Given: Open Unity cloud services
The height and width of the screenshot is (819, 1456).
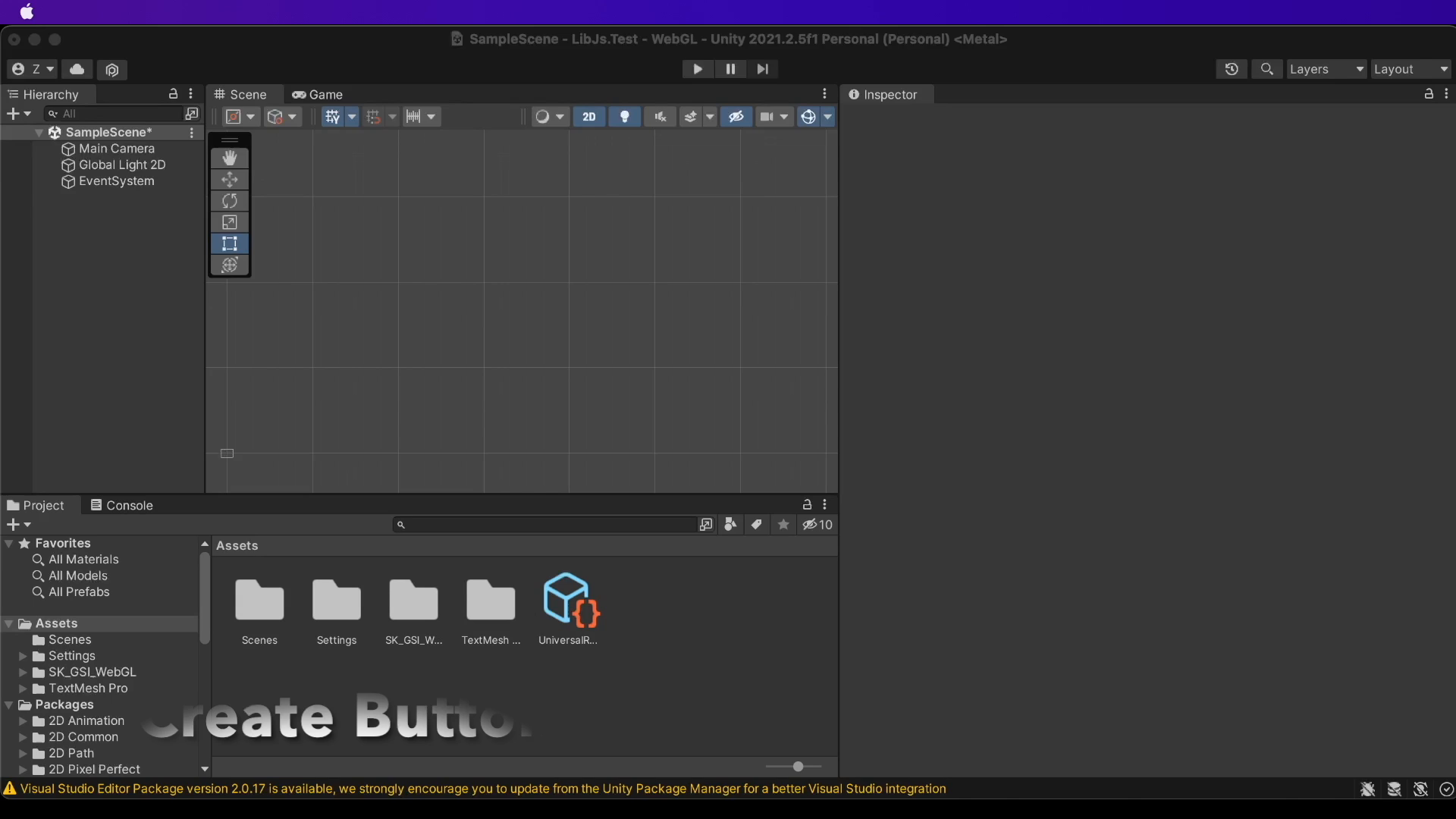Looking at the screenshot, I should (77, 69).
